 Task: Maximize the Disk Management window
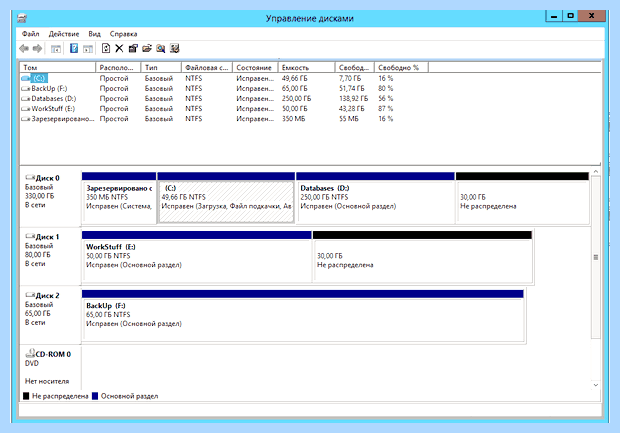tap(570, 16)
